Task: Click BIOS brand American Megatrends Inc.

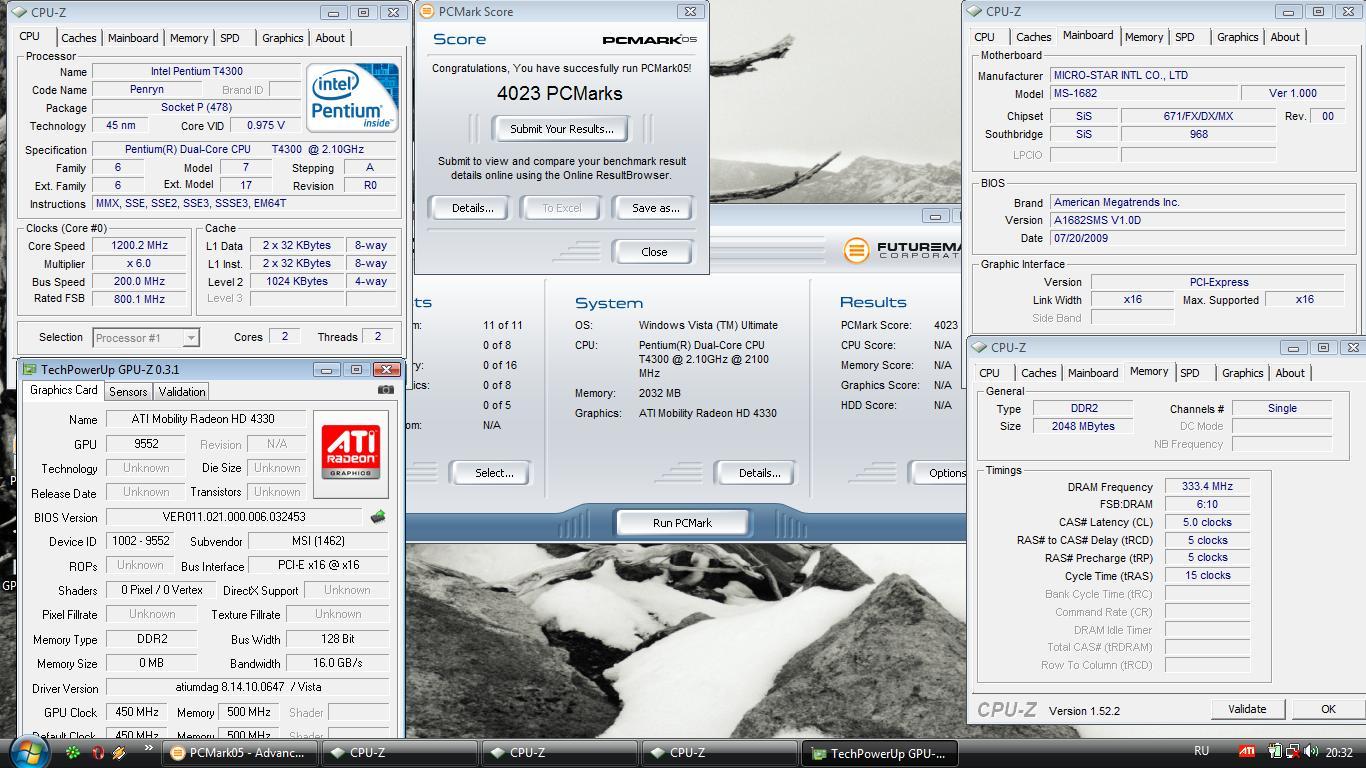Action: pyautogui.click(x=1195, y=202)
